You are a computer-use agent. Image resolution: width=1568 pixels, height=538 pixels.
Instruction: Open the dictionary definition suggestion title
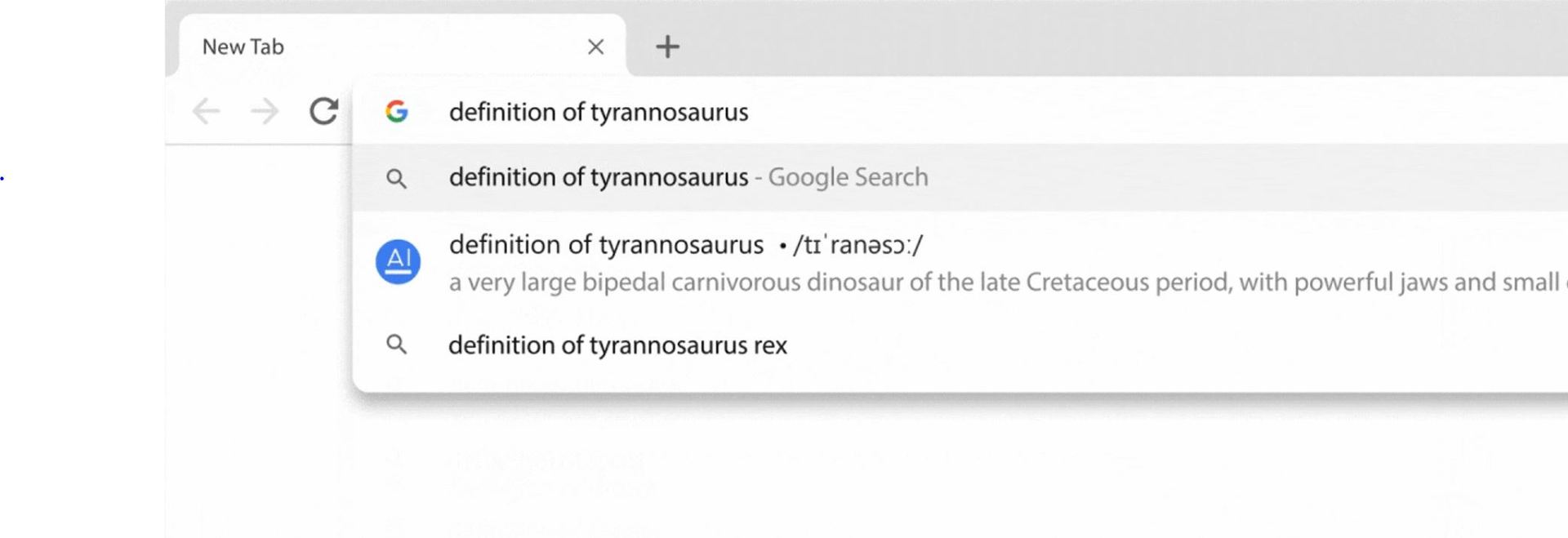[x=606, y=245]
